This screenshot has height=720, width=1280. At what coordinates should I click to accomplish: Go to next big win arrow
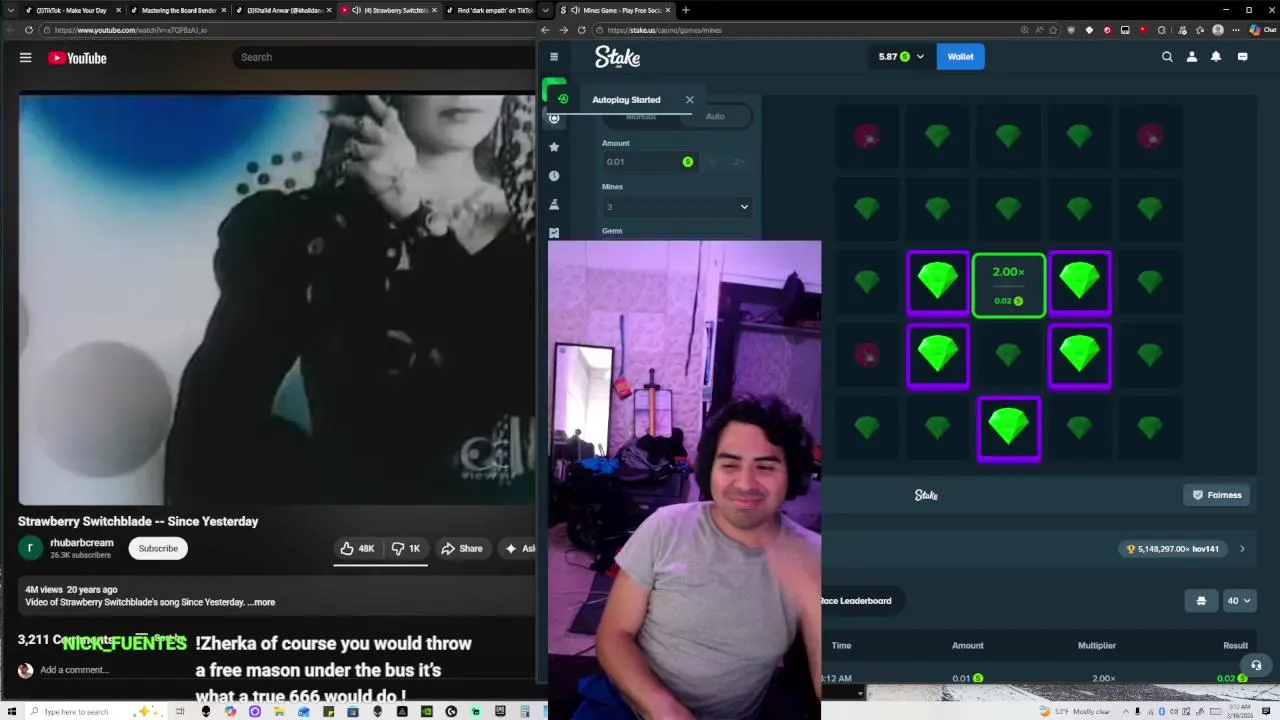[1242, 549]
